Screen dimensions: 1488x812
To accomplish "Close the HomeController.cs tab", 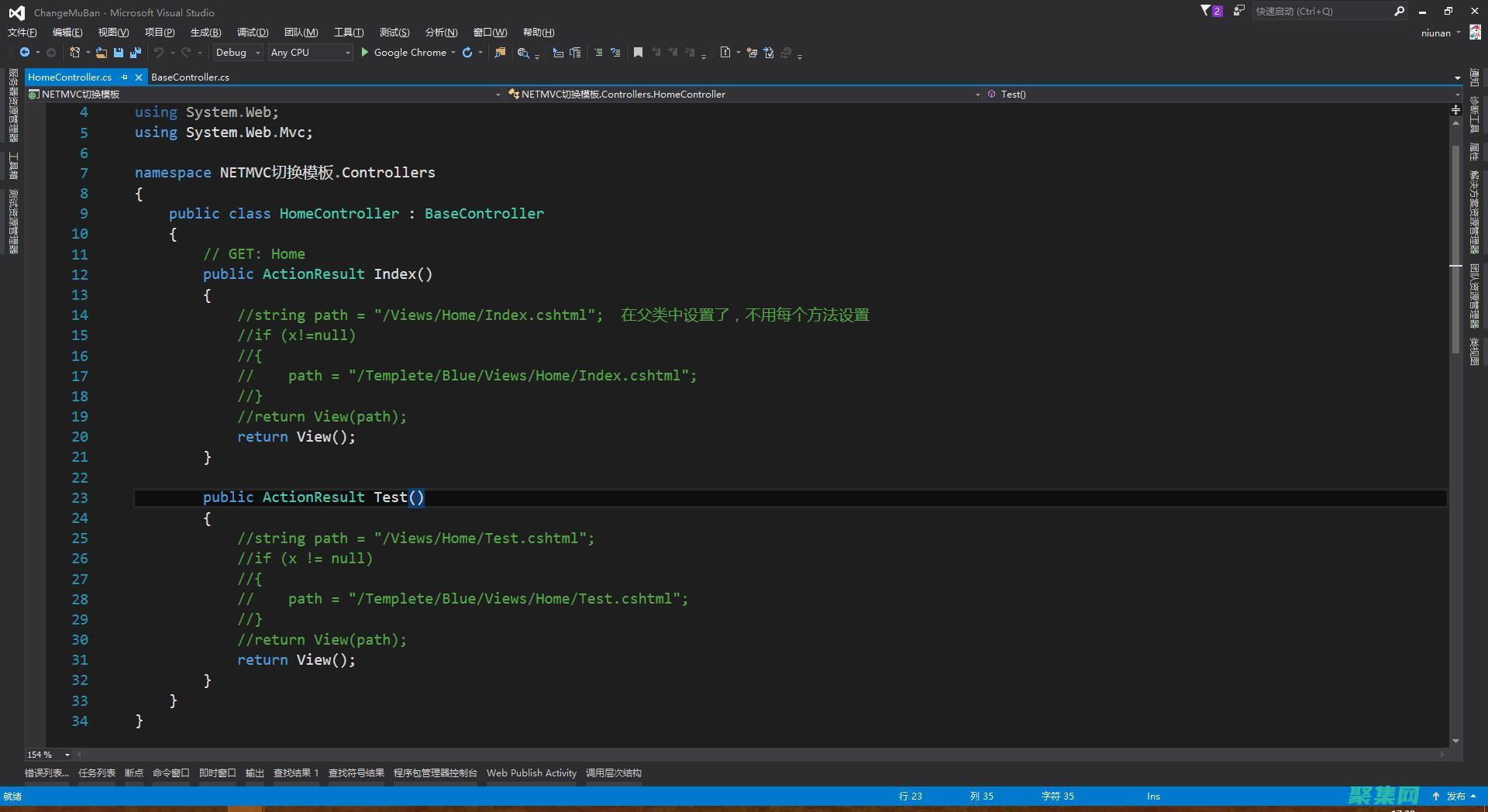I will point(139,77).
